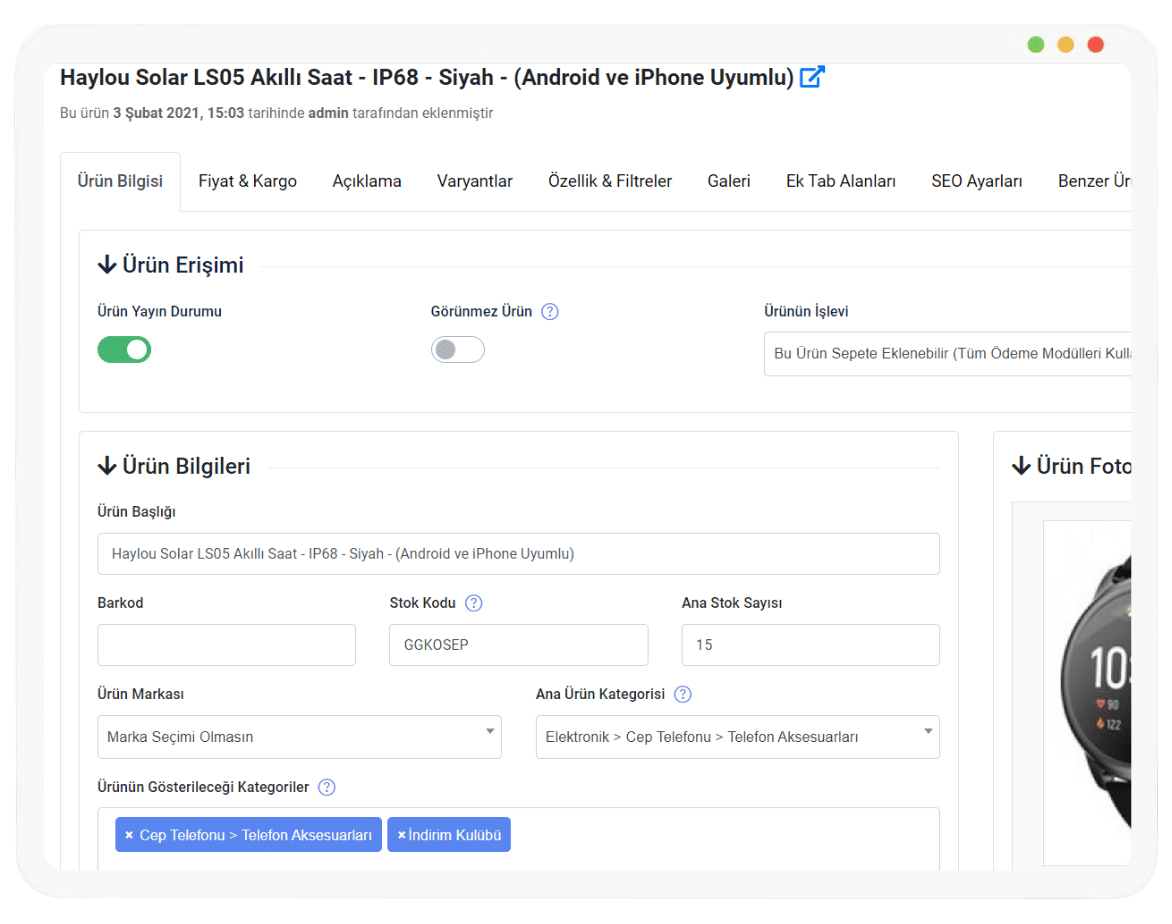Remove İndirim Kulübü category tag

(402, 835)
